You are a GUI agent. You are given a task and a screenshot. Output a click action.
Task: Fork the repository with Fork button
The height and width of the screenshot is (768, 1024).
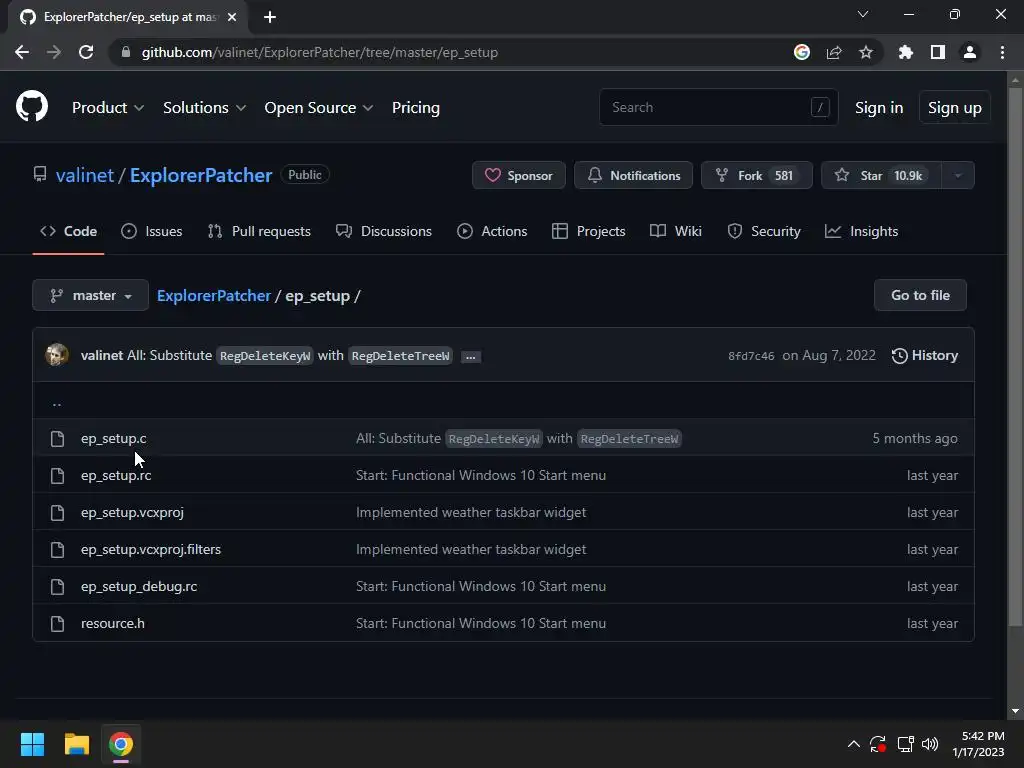pyautogui.click(x=756, y=175)
